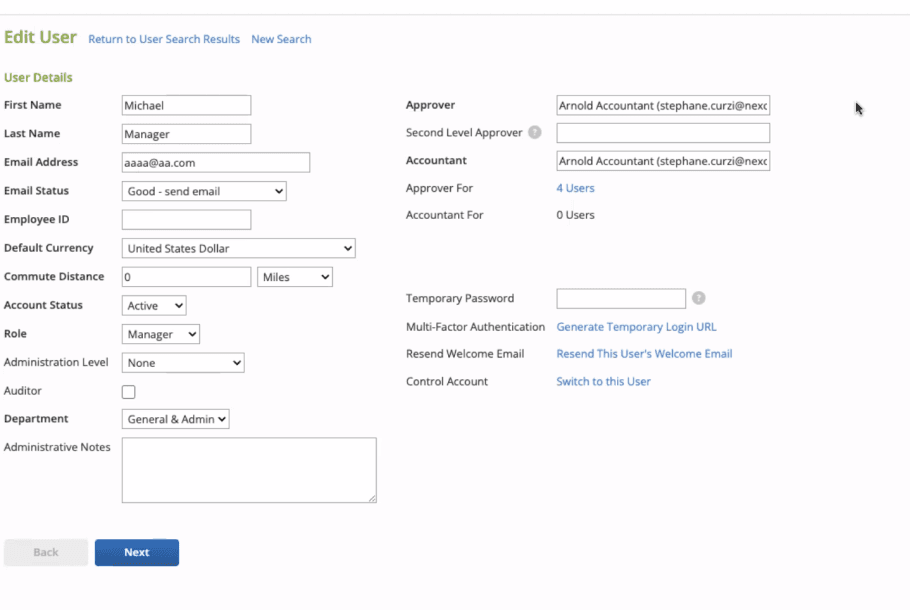Click help icon beside Second Level Approver

pos(535,132)
